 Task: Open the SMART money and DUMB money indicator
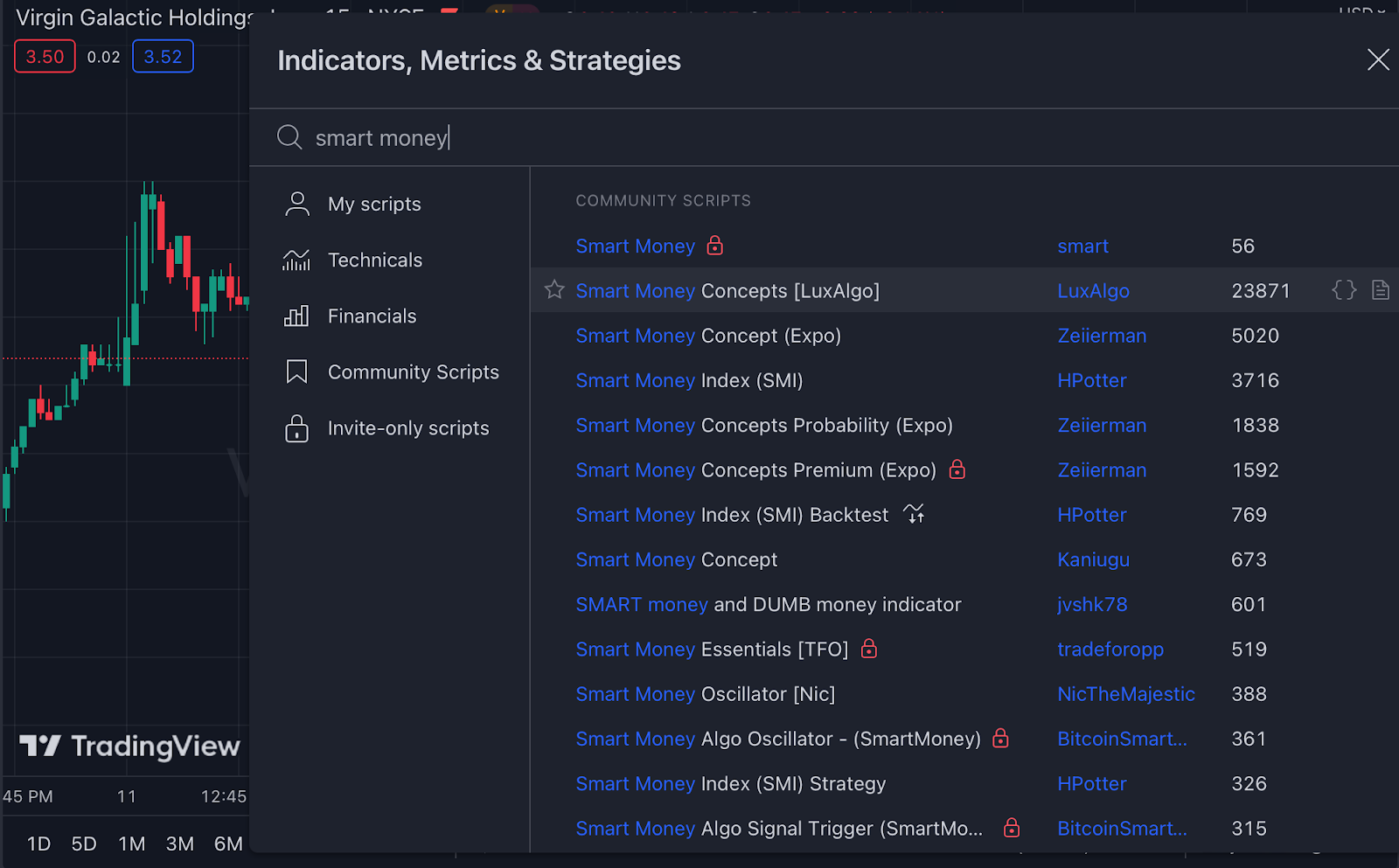coord(767,604)
